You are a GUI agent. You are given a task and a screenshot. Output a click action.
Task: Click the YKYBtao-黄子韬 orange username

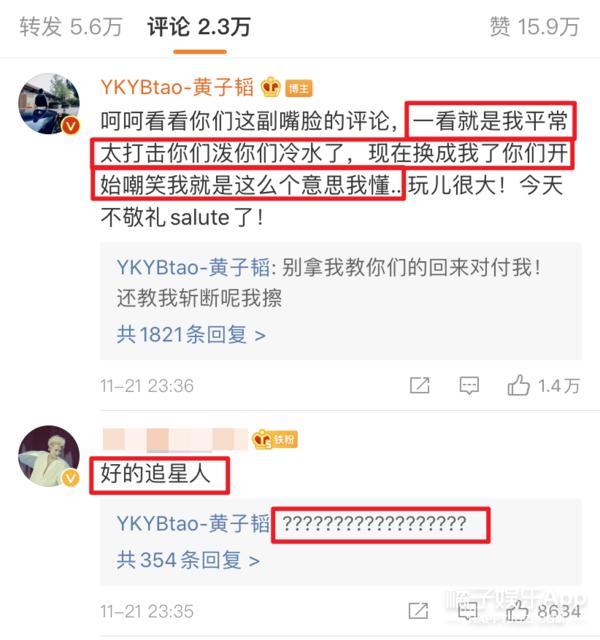click(177, 87)
